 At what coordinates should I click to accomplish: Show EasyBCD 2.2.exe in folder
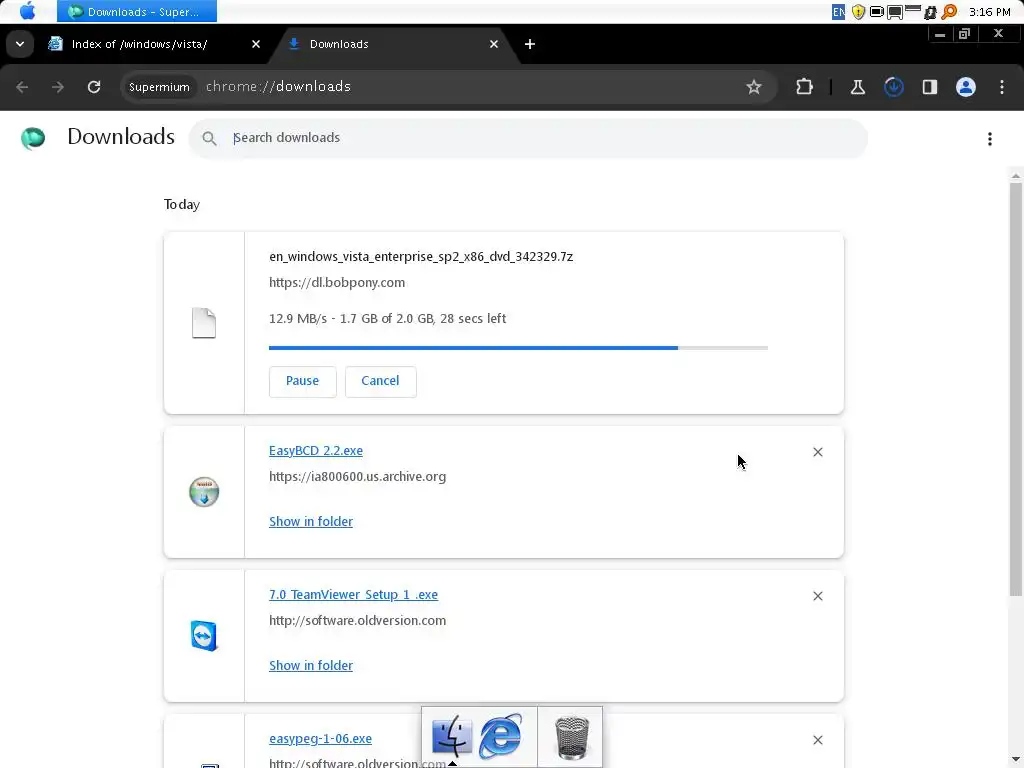coord(311,521)
